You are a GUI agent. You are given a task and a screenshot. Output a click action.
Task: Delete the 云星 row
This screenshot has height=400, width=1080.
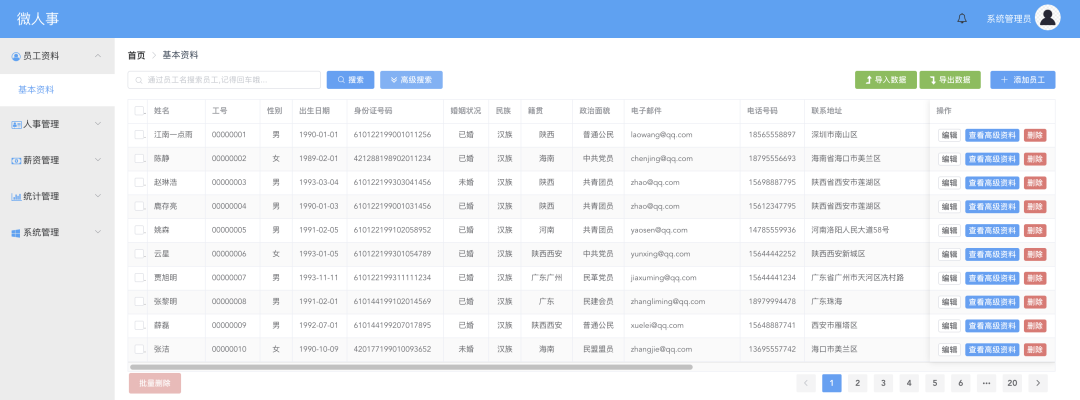1035,254
